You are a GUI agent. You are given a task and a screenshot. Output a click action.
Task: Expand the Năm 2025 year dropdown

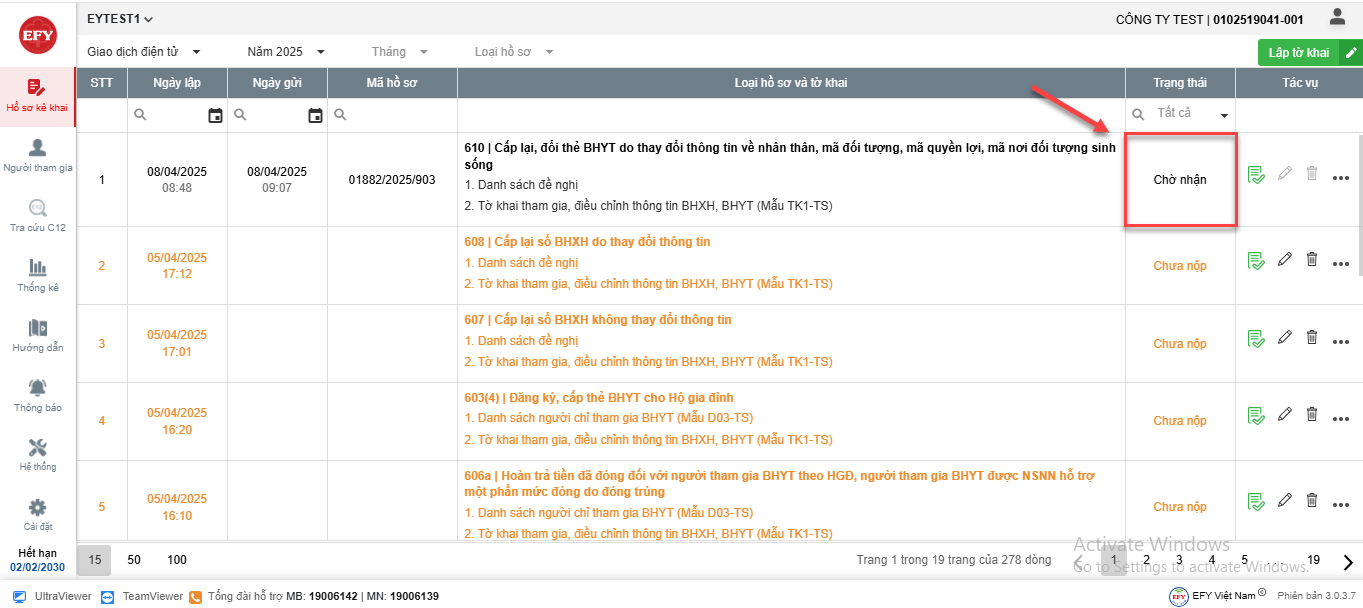click(x=286, y=52)
